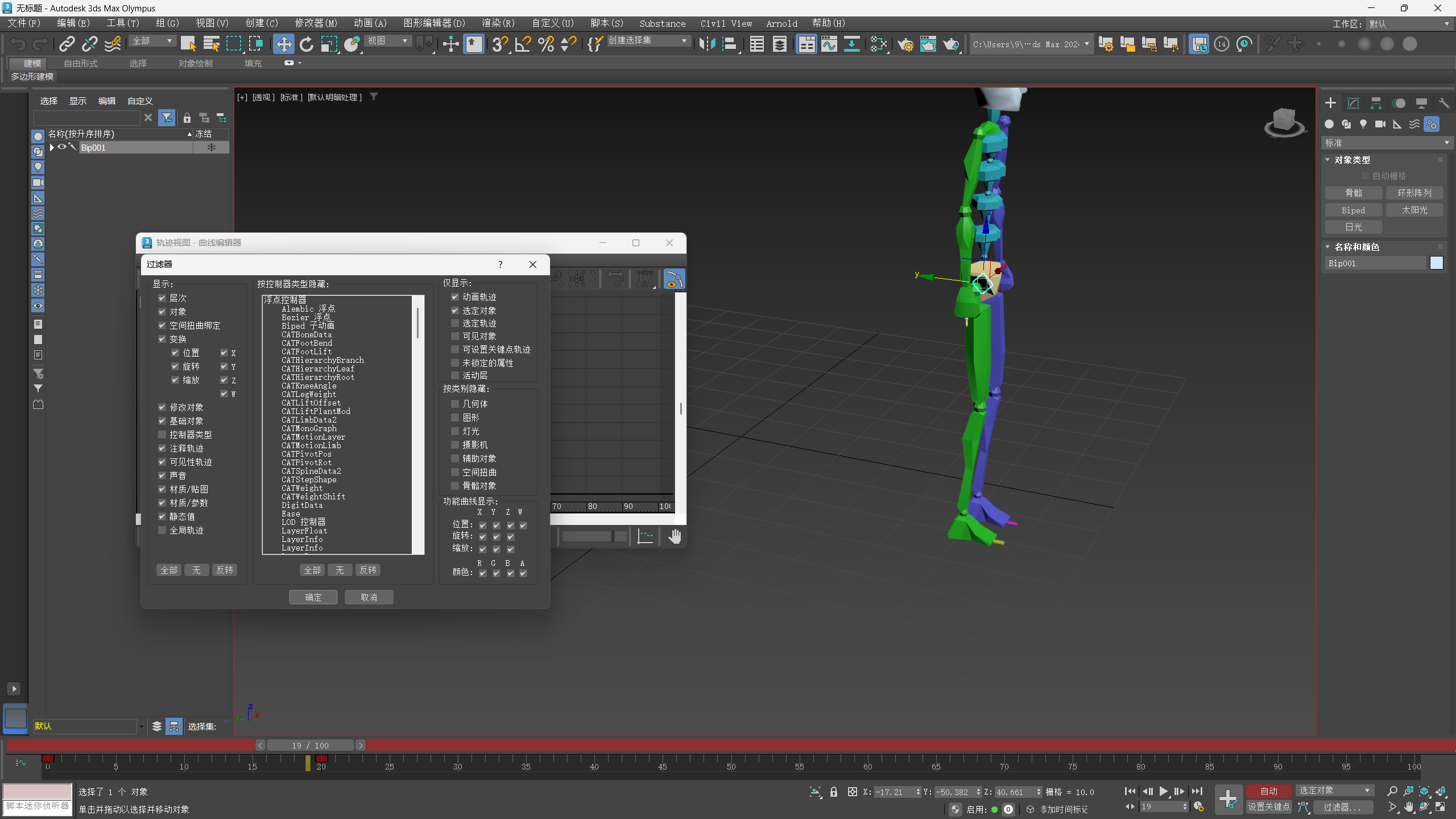The height and width of the screenshot is (819, 1456).
Task: Toggle the filter icon in Scene Explorer
Action: click(x=167, y=118)
